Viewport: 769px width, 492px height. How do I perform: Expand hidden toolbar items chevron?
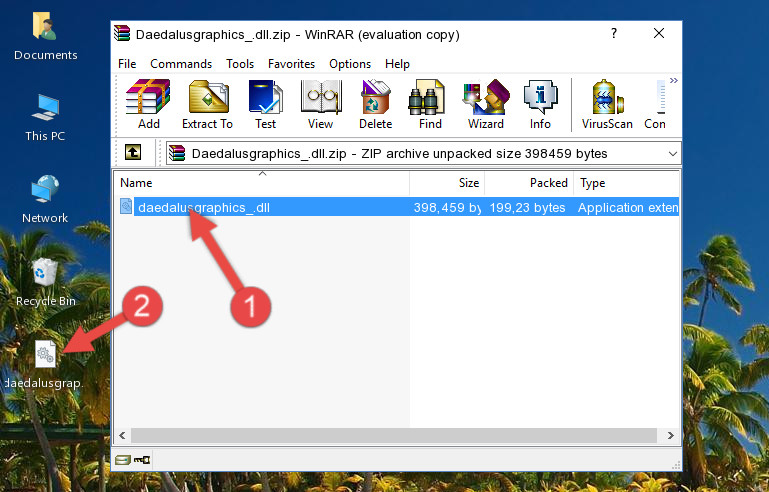tap(674, 80)
